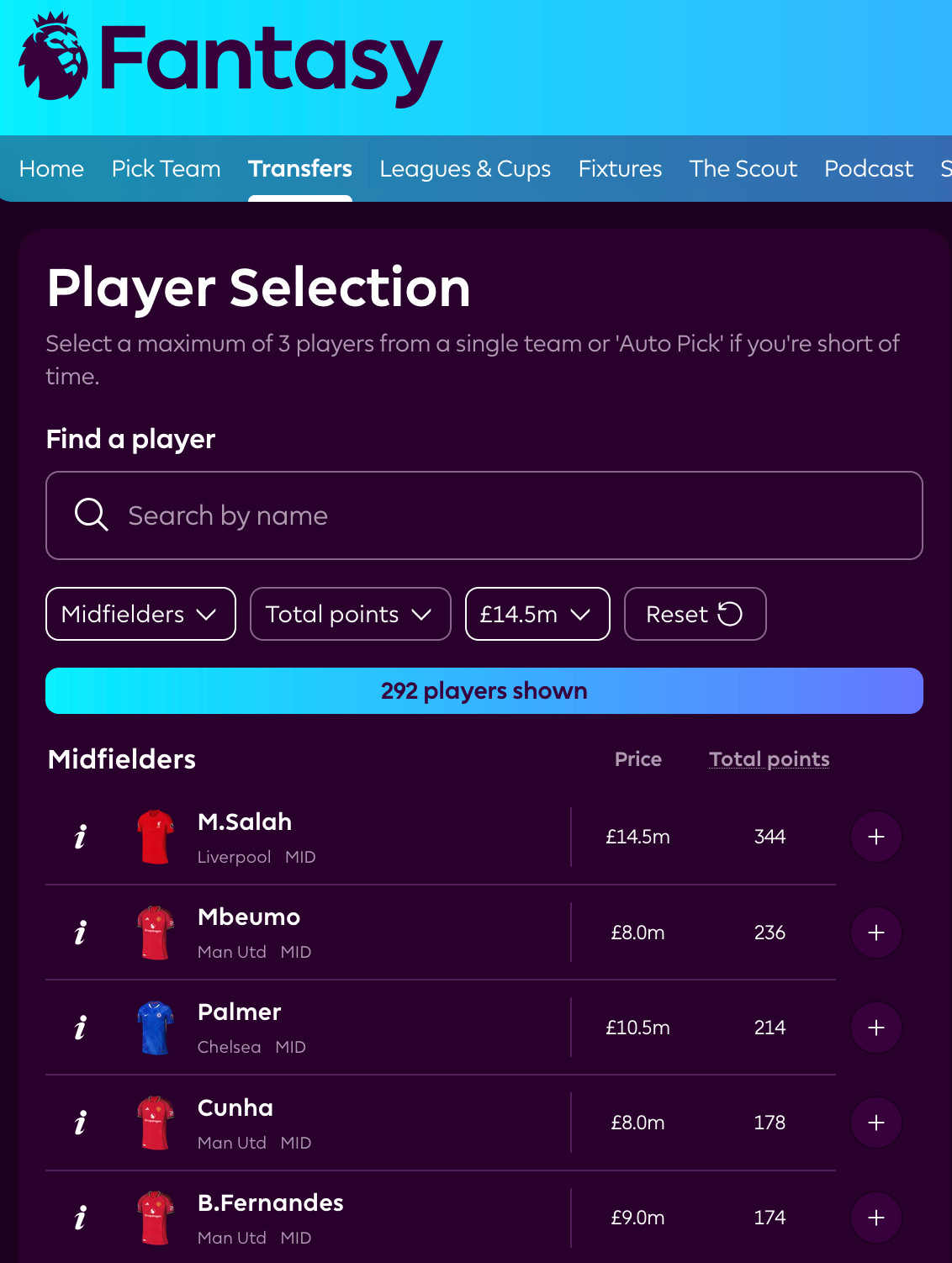952x1263 pixels.
Task: Go to the Pick Team tab
Action: (x=167, y=168)
